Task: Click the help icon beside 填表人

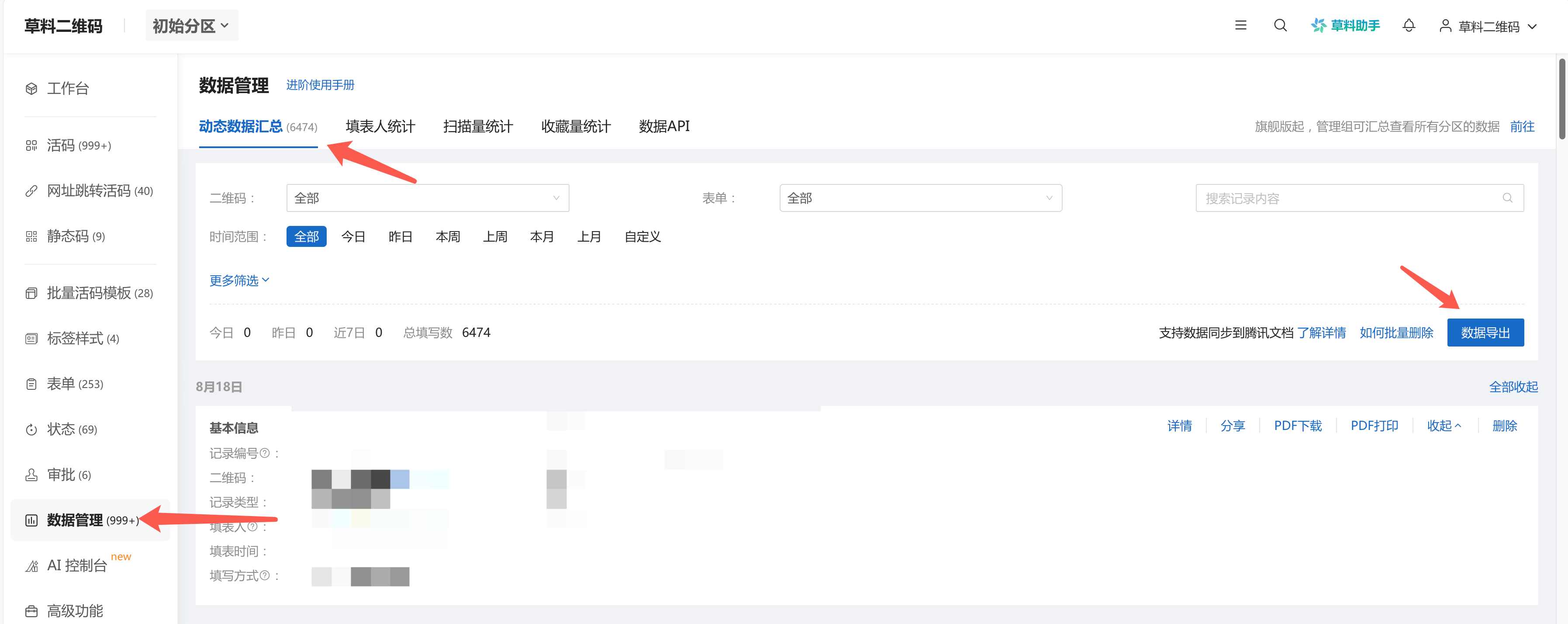Action: (x=252, y=526)
